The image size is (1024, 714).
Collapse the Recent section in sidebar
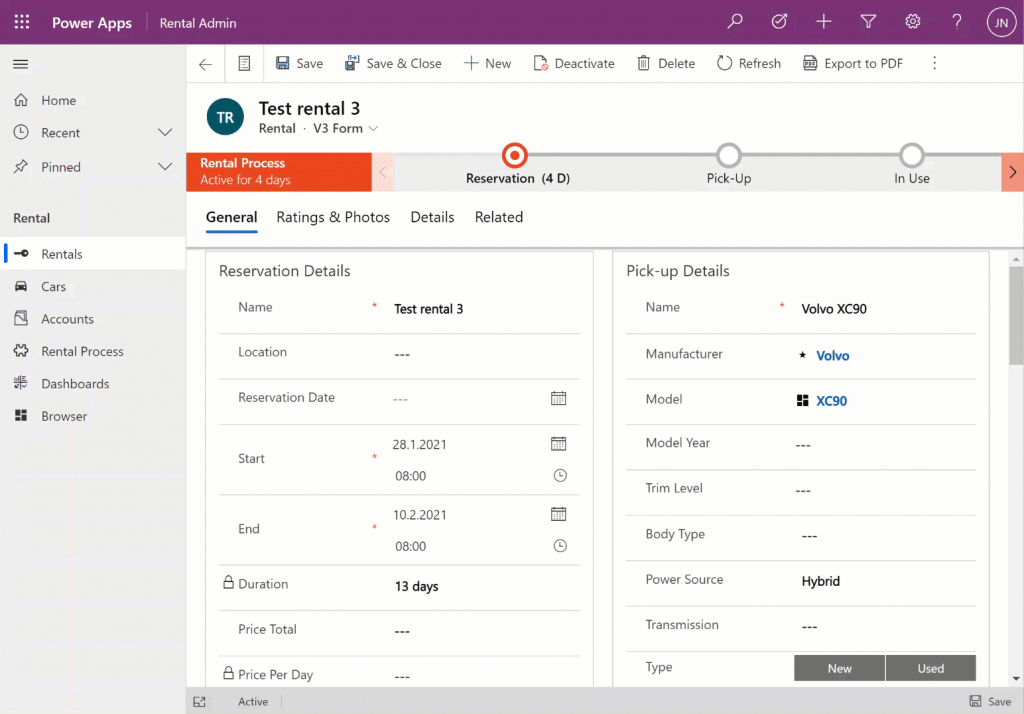pyautogui.click(x=164, y=132)
